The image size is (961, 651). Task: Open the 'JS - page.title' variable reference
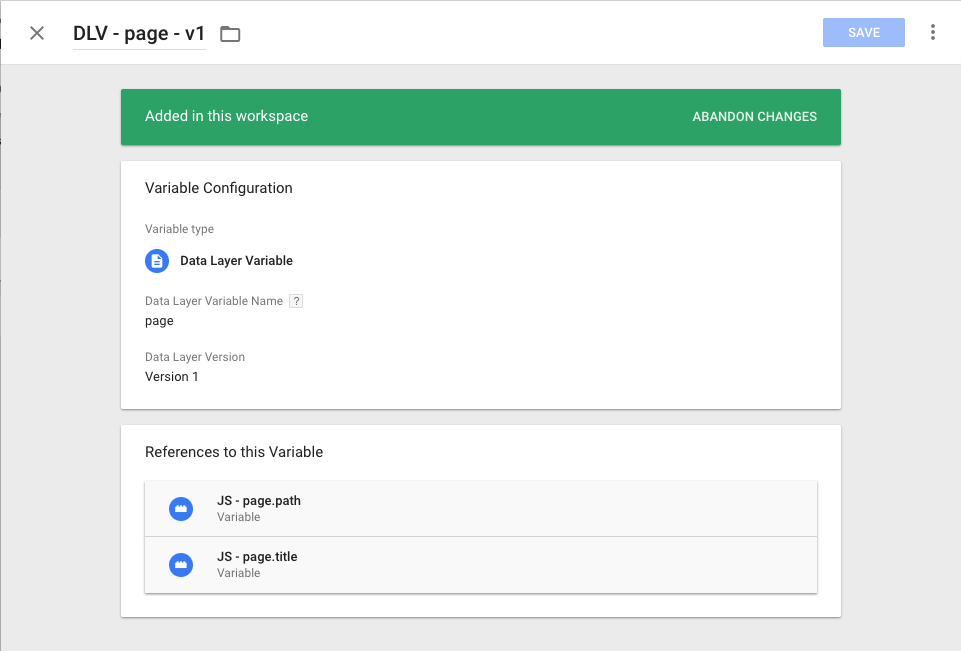(x=257, y=557)
